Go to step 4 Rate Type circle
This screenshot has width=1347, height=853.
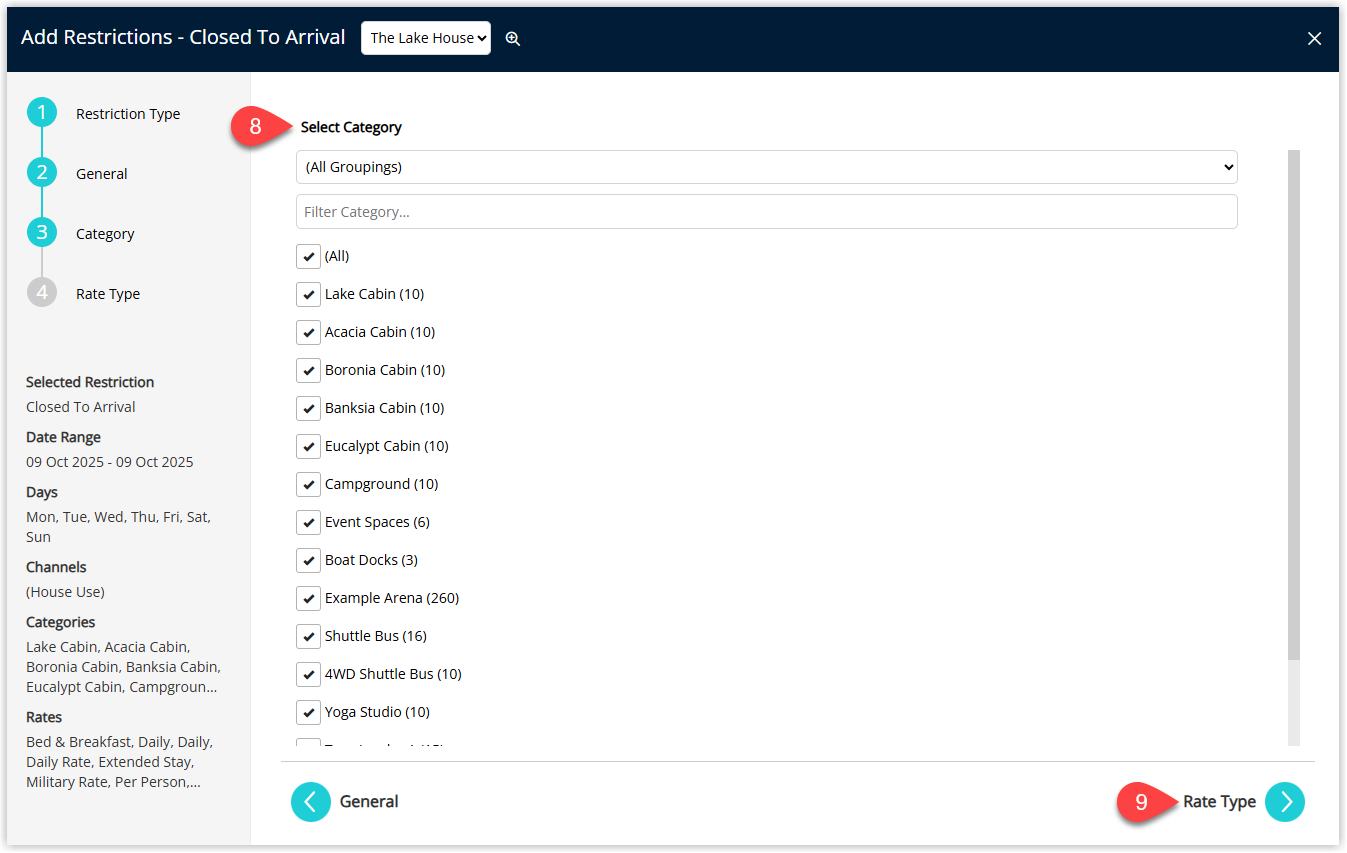(x=42, y=293)
